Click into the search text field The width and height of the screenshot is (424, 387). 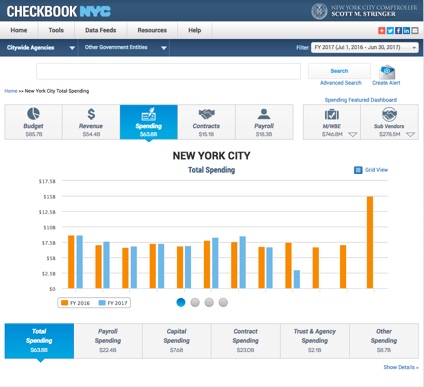pos(168,71)
